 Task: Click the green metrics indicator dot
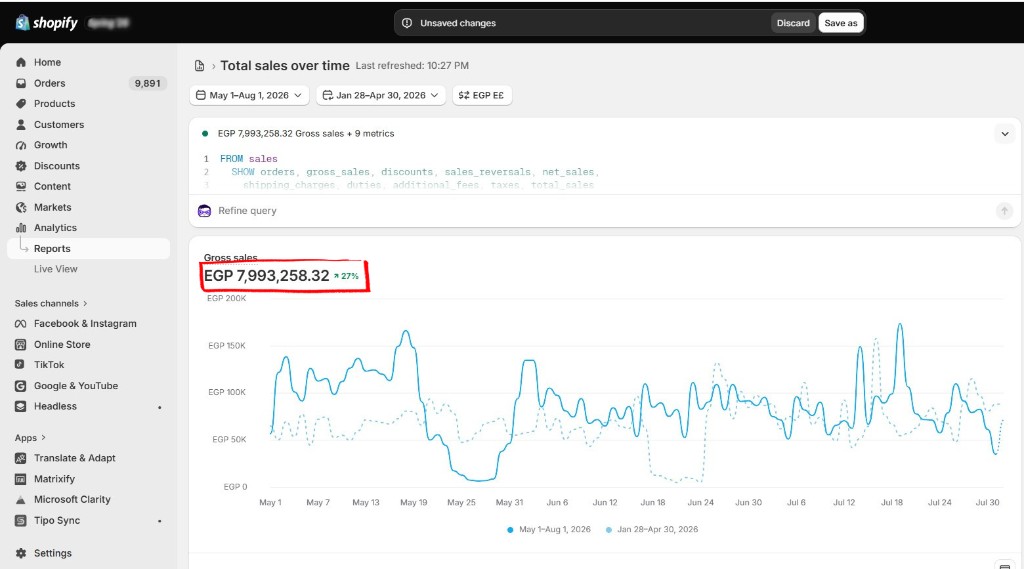pos(205,133)
